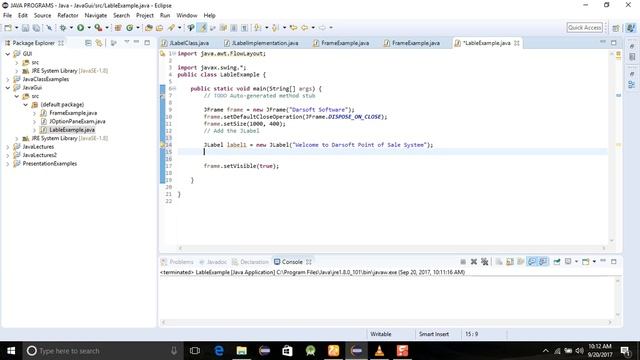Viewport: 640px width, 360px height.
Task: Click the Run Last Tool coverage icon
Action: pos(98,28)
